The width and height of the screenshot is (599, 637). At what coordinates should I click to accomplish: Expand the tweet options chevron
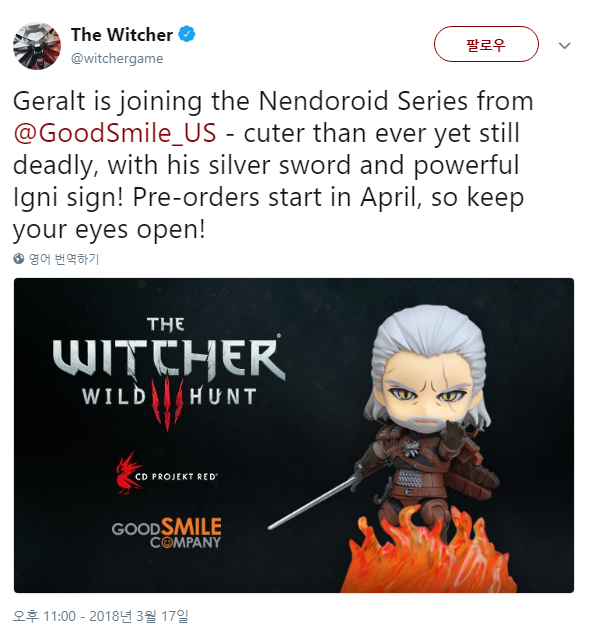(564, 45)
